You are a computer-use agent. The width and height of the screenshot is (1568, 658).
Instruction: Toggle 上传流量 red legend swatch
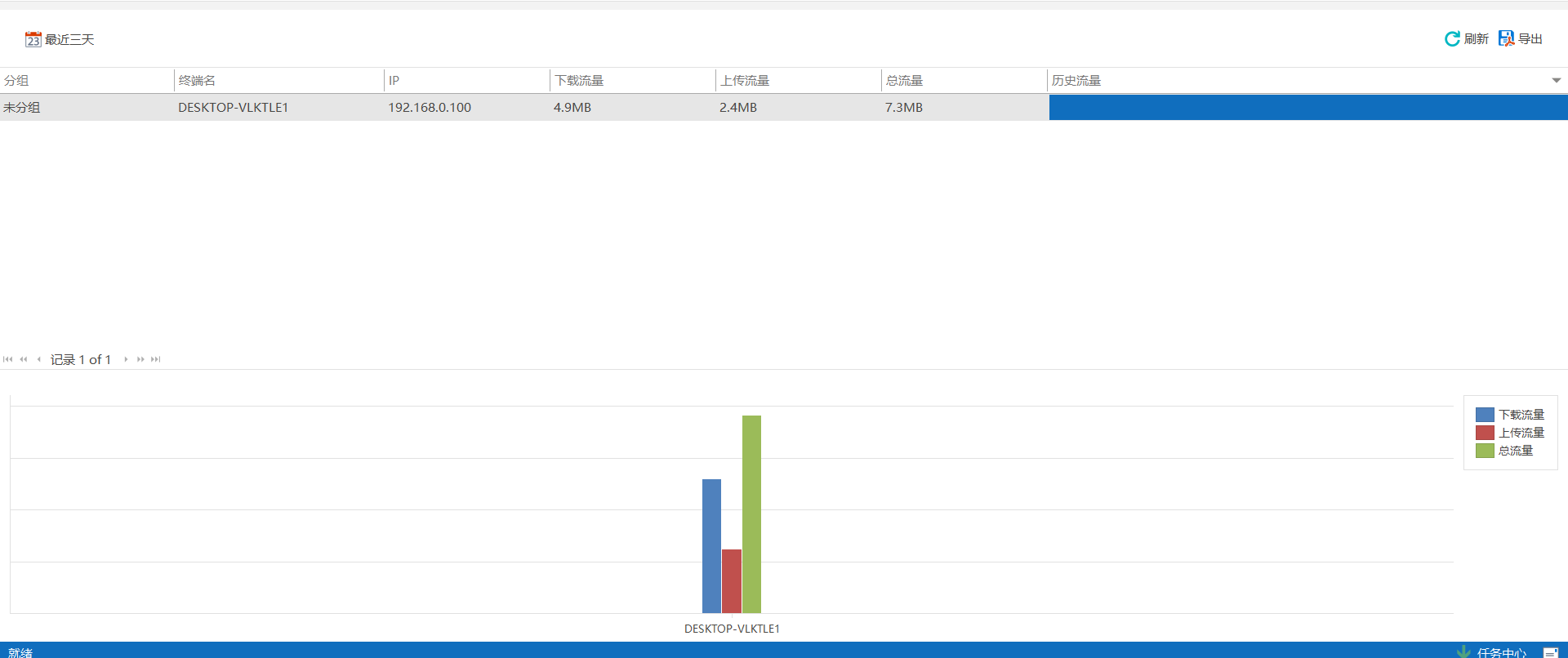1485,433
